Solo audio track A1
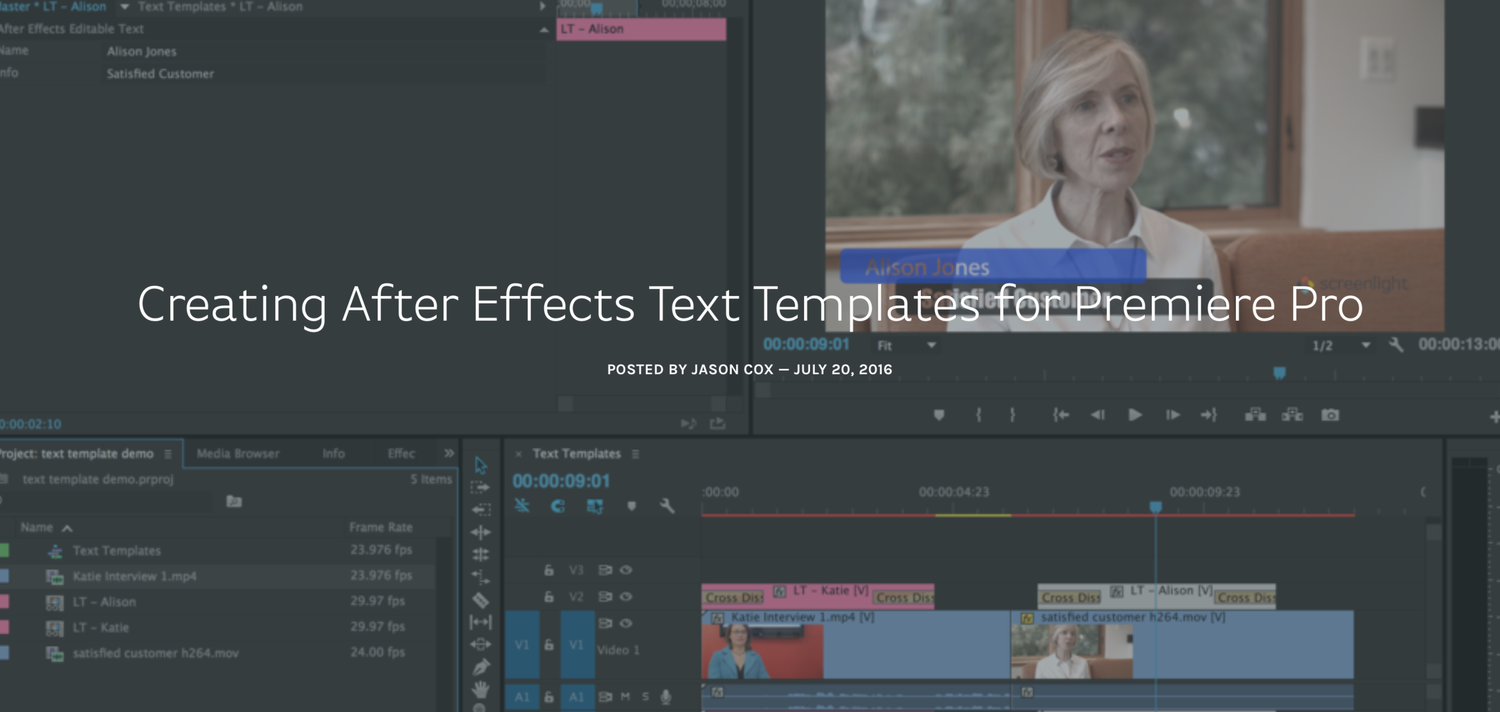This screenshot has width=1500, height=712. click(x=645, y=697)
